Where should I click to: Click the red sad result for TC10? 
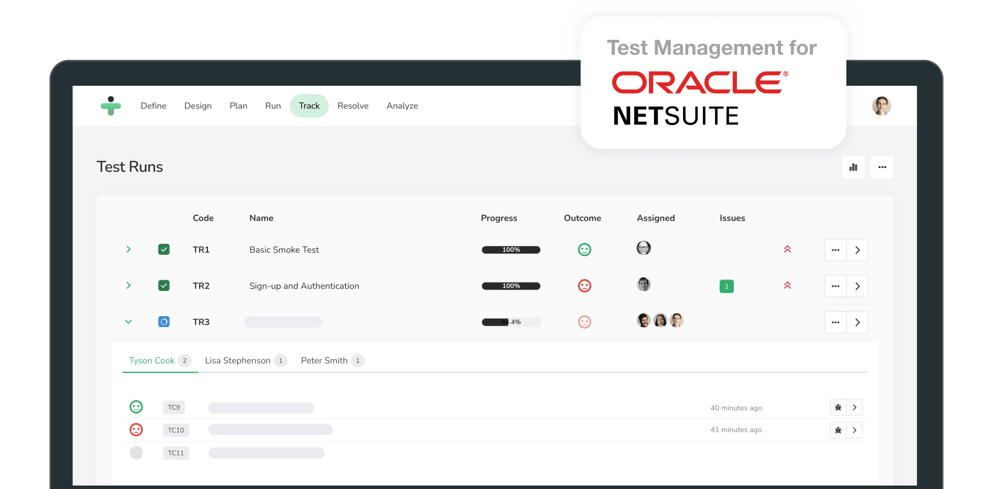[136, 430]
